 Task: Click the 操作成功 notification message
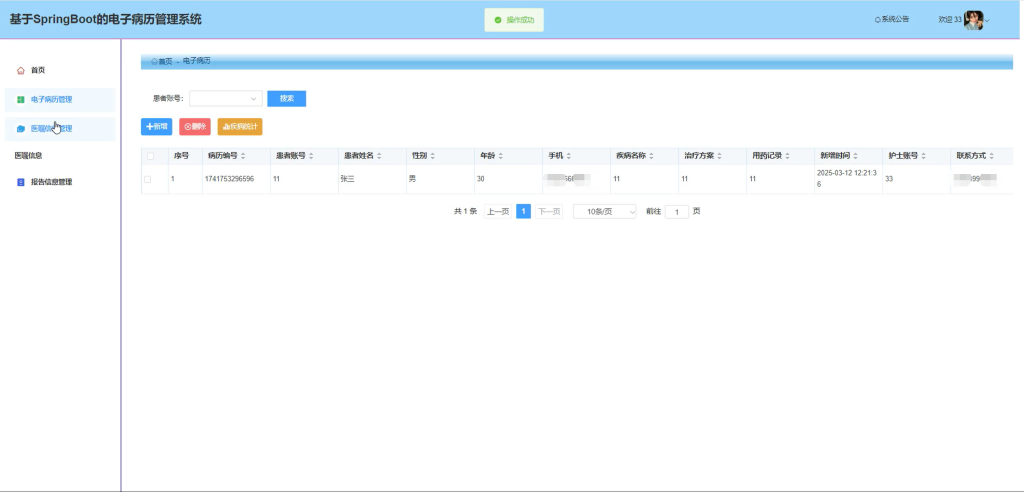click(514, 20)
